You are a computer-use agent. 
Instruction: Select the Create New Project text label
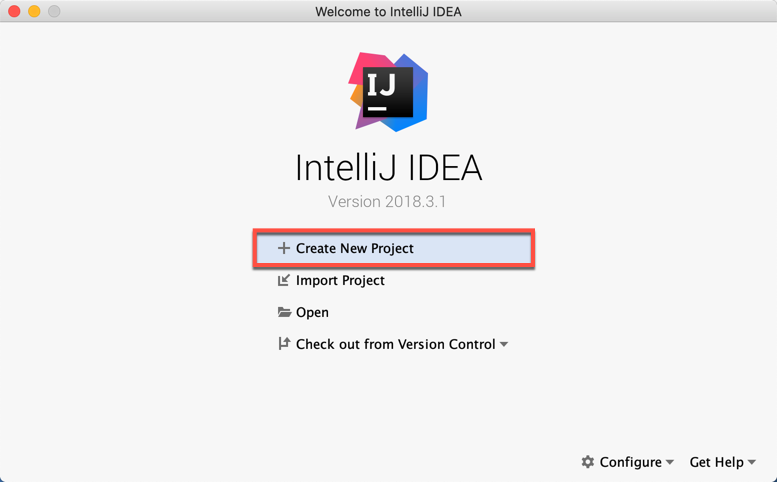(x=355, y=248)
